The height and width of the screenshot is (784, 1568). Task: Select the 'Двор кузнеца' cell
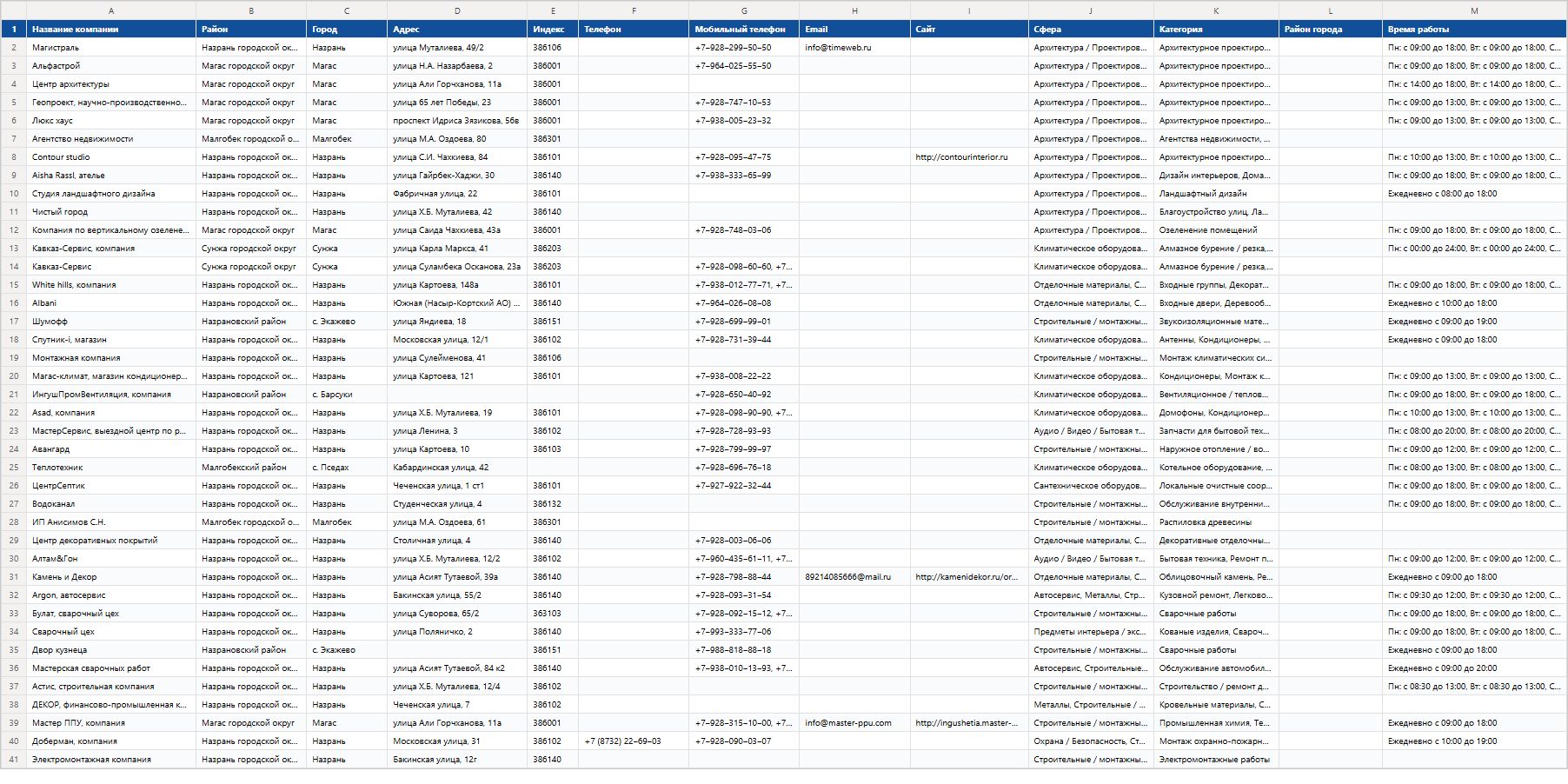click(111, 649)
